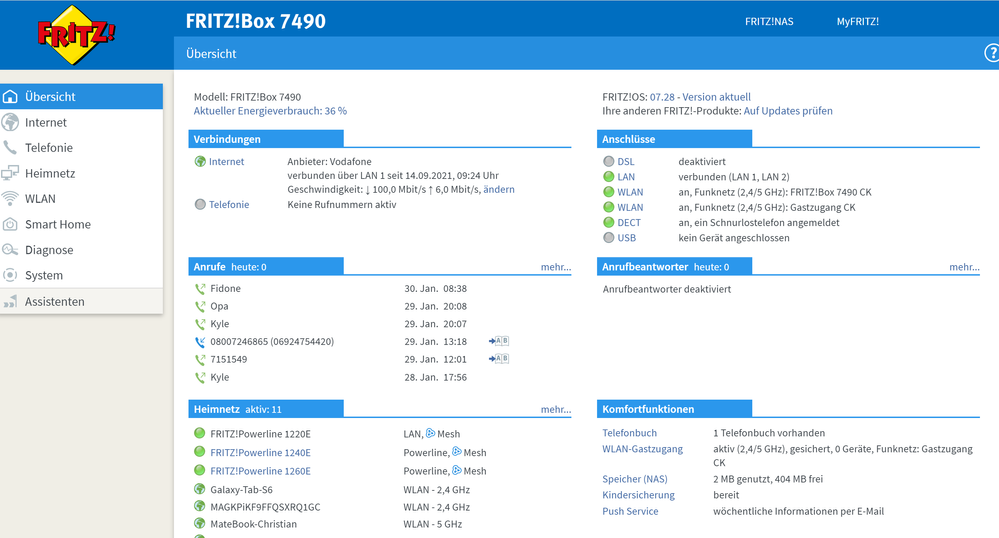This screenshot has width=999, height=538.
Task: Open the Kindersicherung link
Action: 638,495
